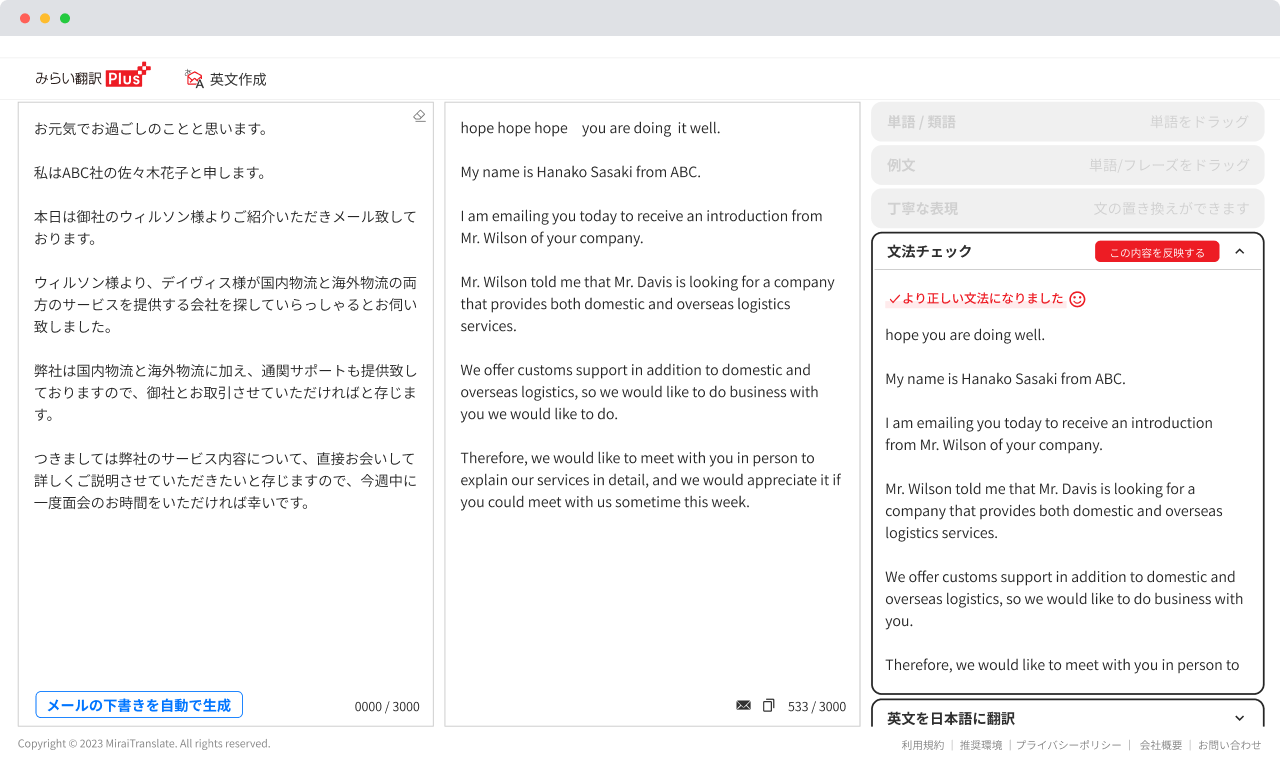The height and width of the screenshot is (766, 1280).
Task: Open 会社概要 footer link
Action: pos(1161,745)
